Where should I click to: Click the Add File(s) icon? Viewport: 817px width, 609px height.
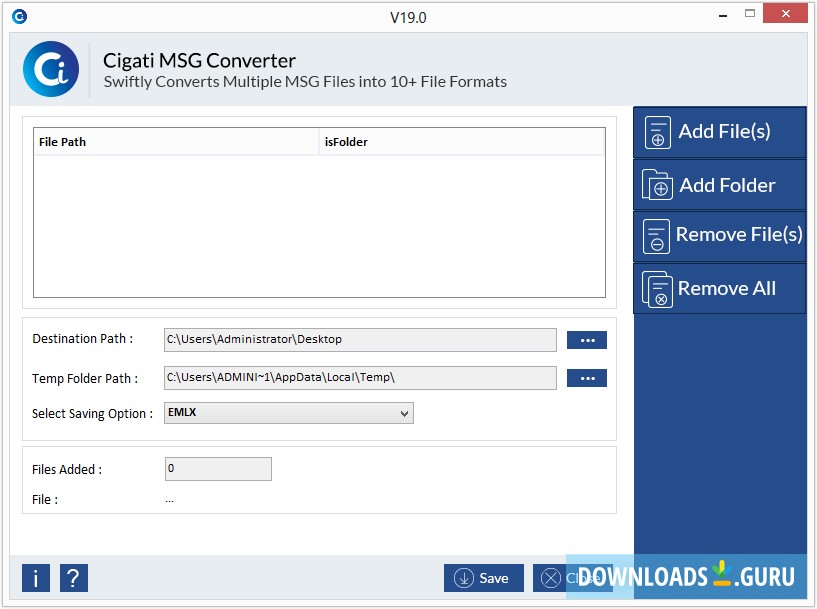coord(658,131)
